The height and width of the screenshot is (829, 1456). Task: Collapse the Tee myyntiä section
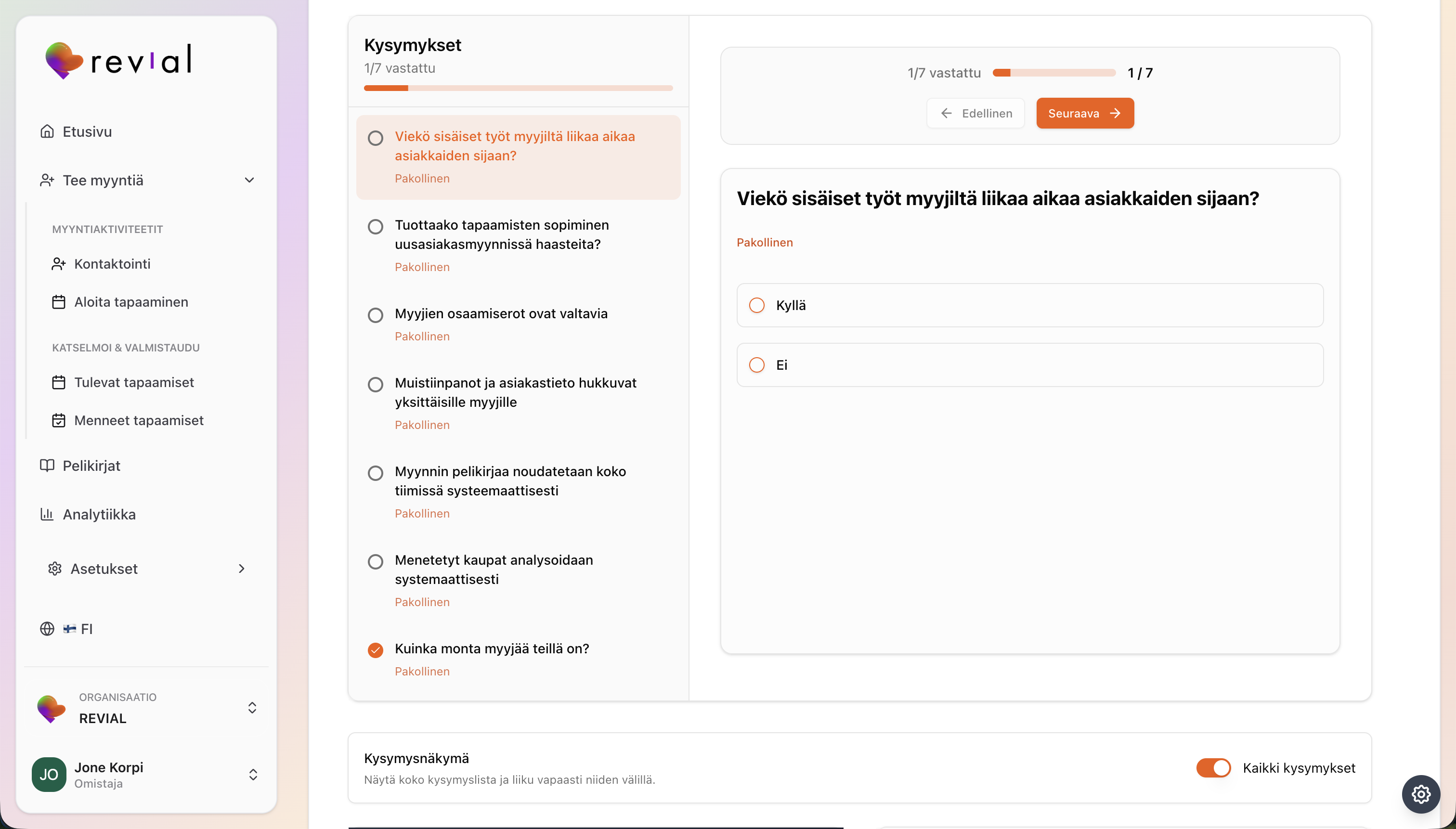[249, 181]
